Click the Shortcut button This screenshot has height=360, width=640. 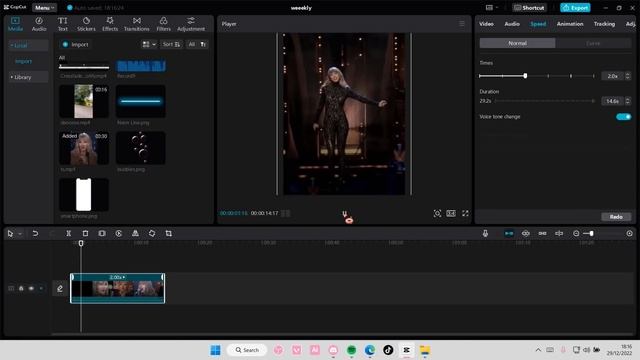529,8
